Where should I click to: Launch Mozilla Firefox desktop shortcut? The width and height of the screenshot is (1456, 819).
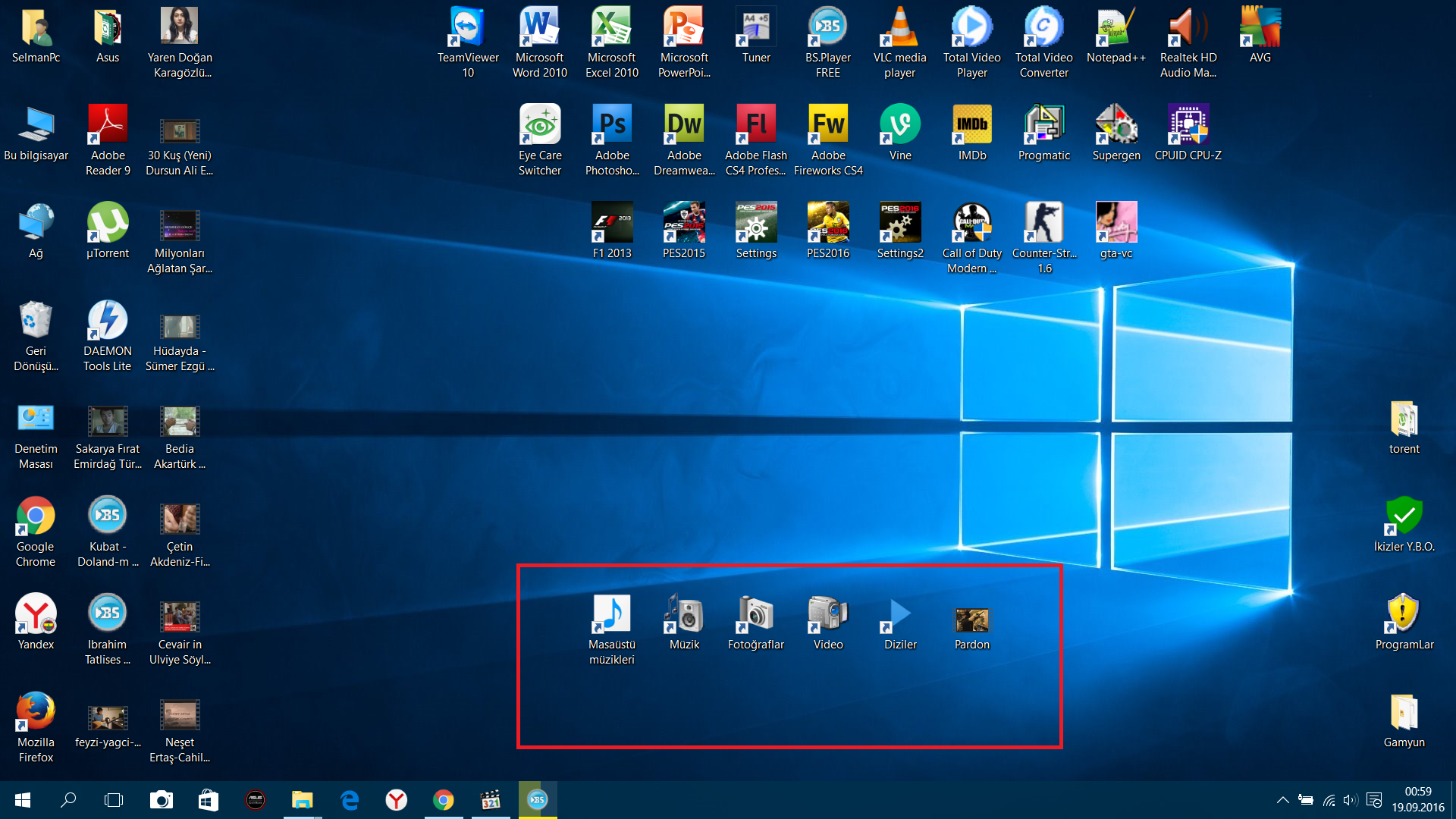click(x=36, y=727)
